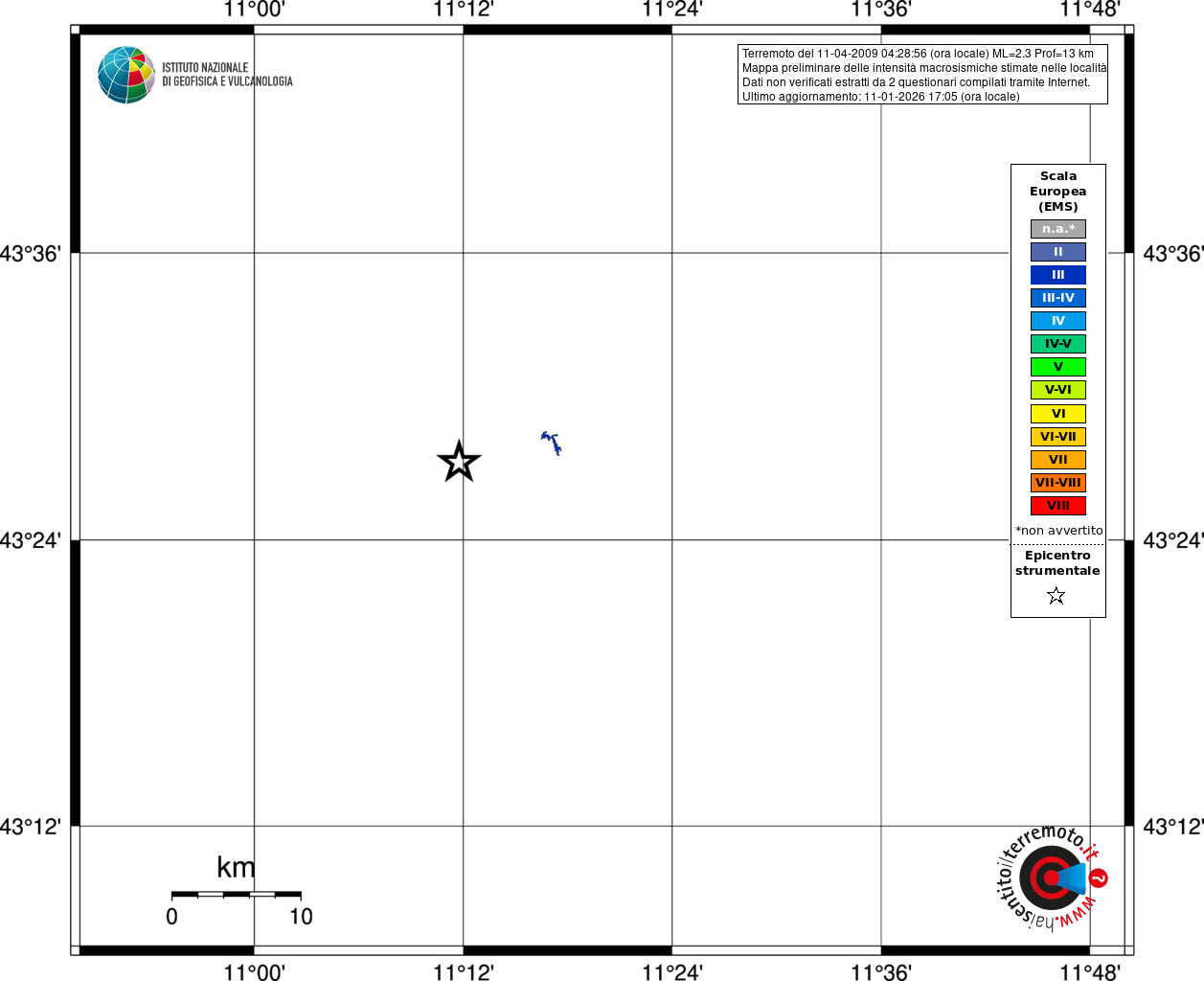Click the legend epicentro strumentale star
This screenshot has width=1204, height=981.
pos(1056,596)
